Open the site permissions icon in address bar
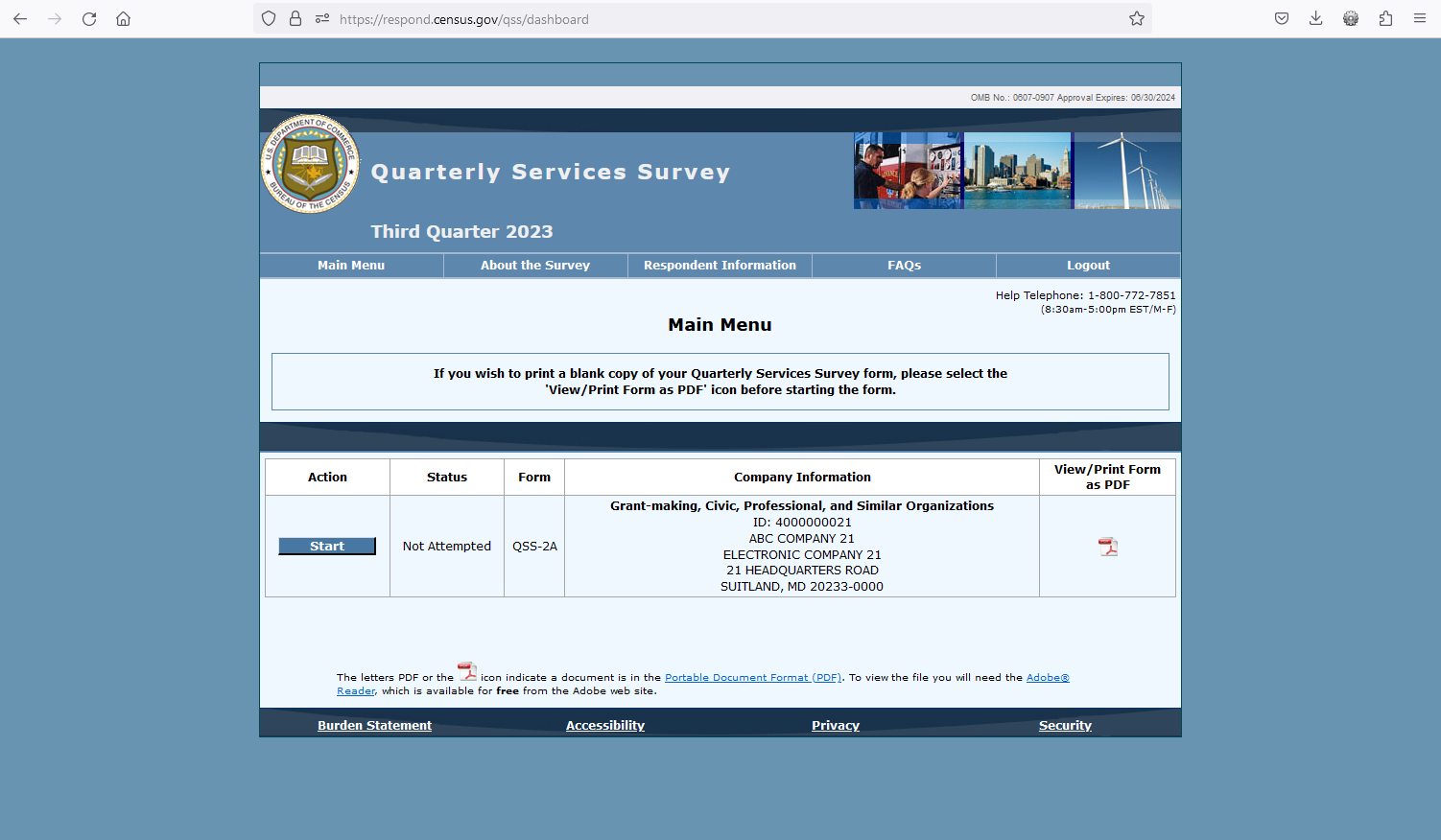This screenshot has width=1441, height=840. tap(322, 19)
